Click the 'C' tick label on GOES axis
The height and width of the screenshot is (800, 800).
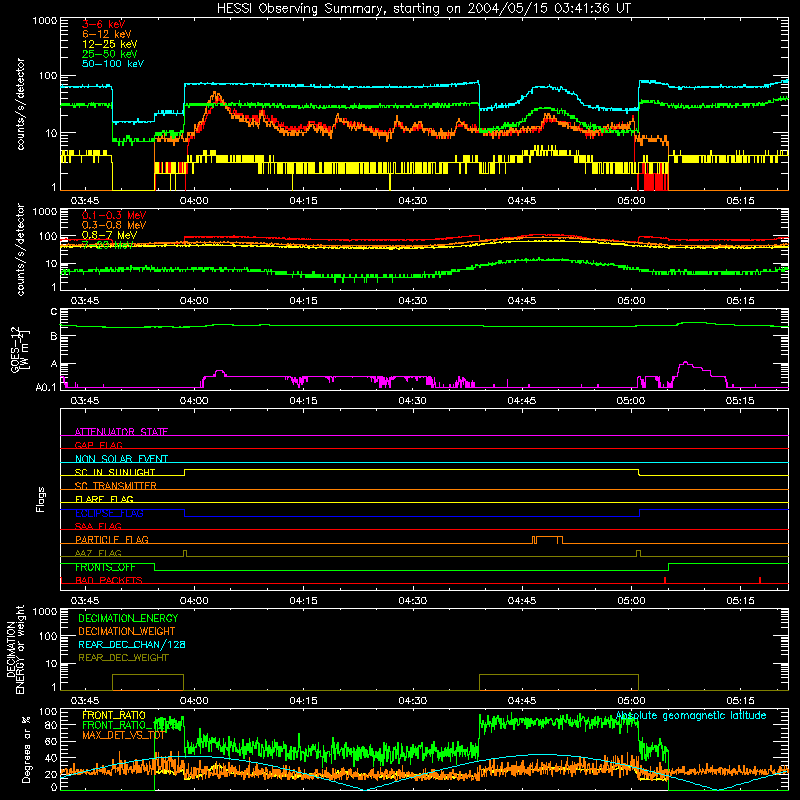[54, 312]
